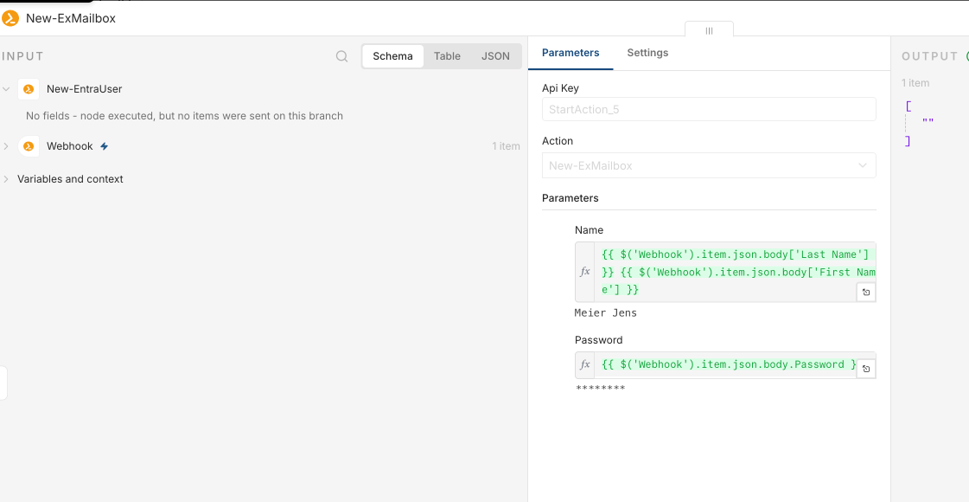Click the panel drag handle at top center

709,30
